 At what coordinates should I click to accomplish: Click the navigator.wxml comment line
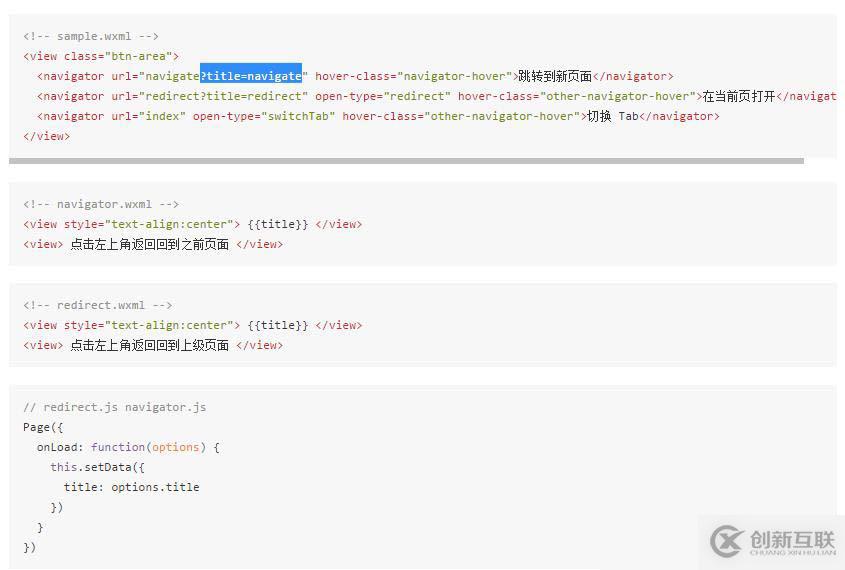[101, 204]
